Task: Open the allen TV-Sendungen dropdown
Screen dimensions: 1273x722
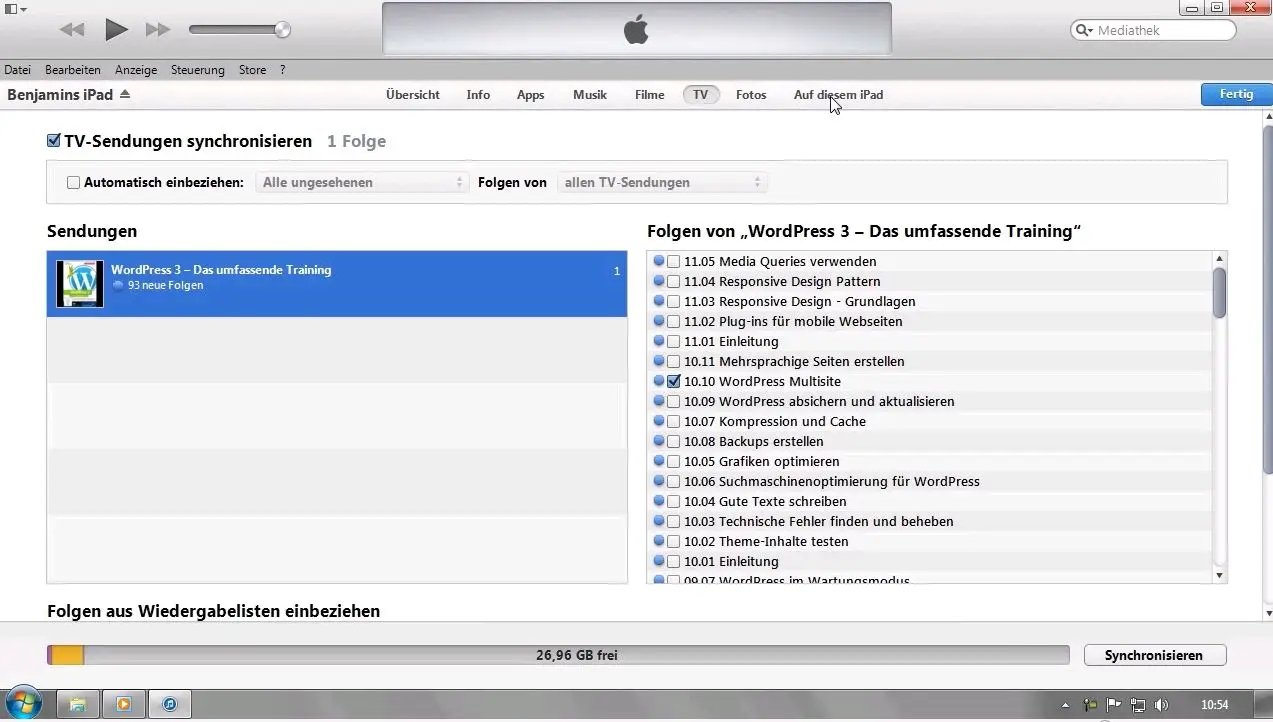Action: pos(662,183)
